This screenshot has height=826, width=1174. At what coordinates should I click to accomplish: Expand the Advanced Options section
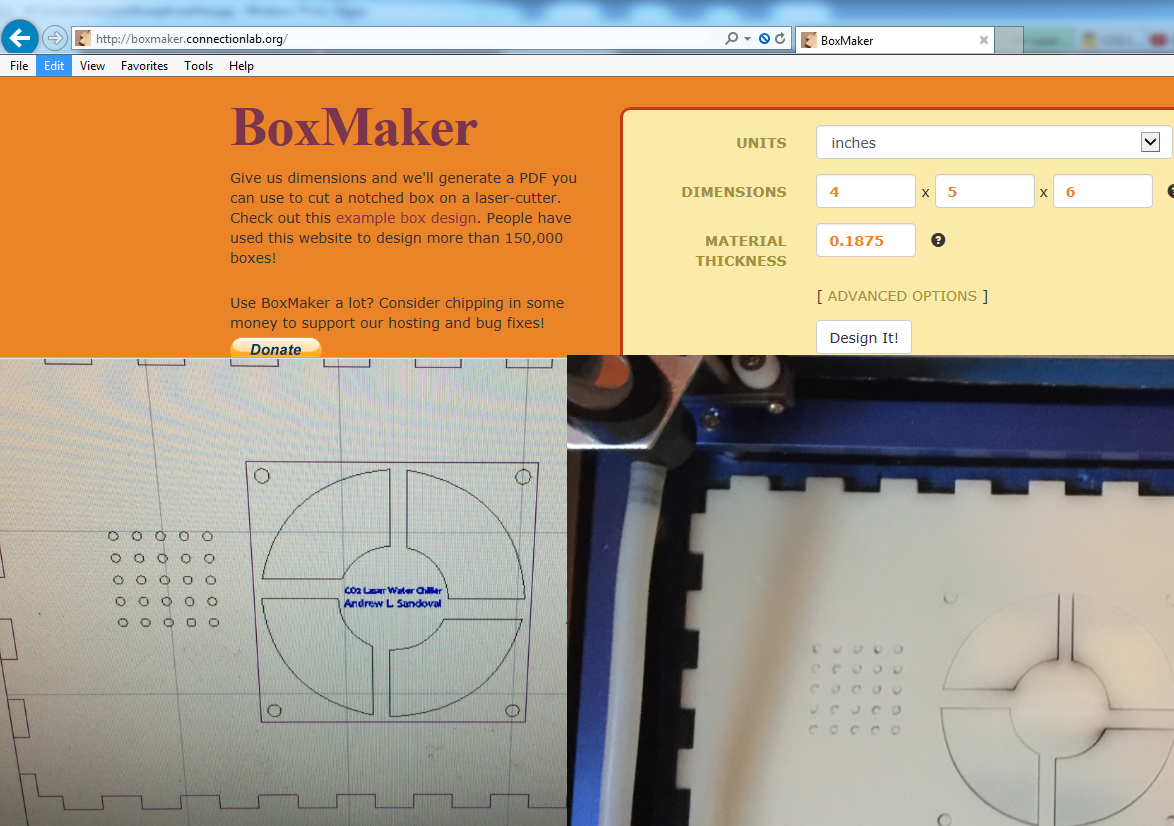pos(902,297)
